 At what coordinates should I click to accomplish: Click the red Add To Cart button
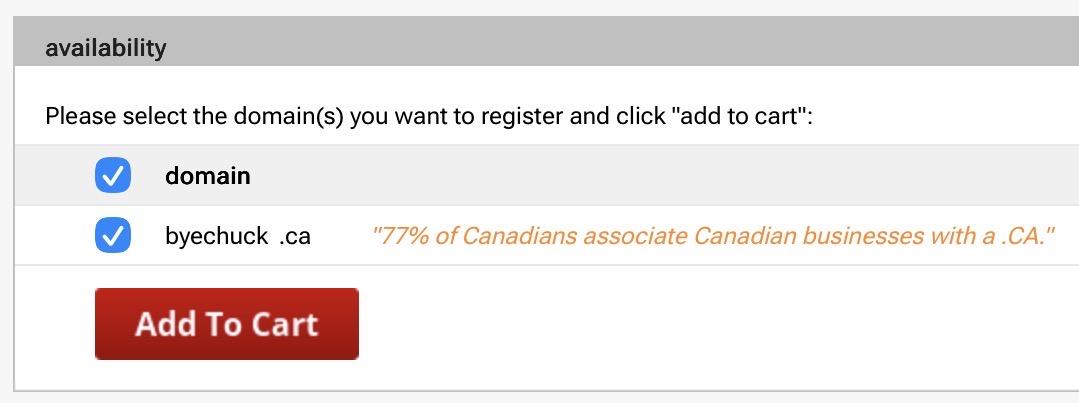pos(227,323)
